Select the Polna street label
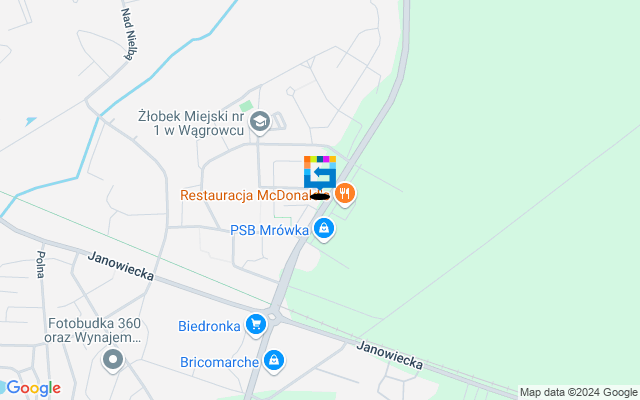 [40, 264]
